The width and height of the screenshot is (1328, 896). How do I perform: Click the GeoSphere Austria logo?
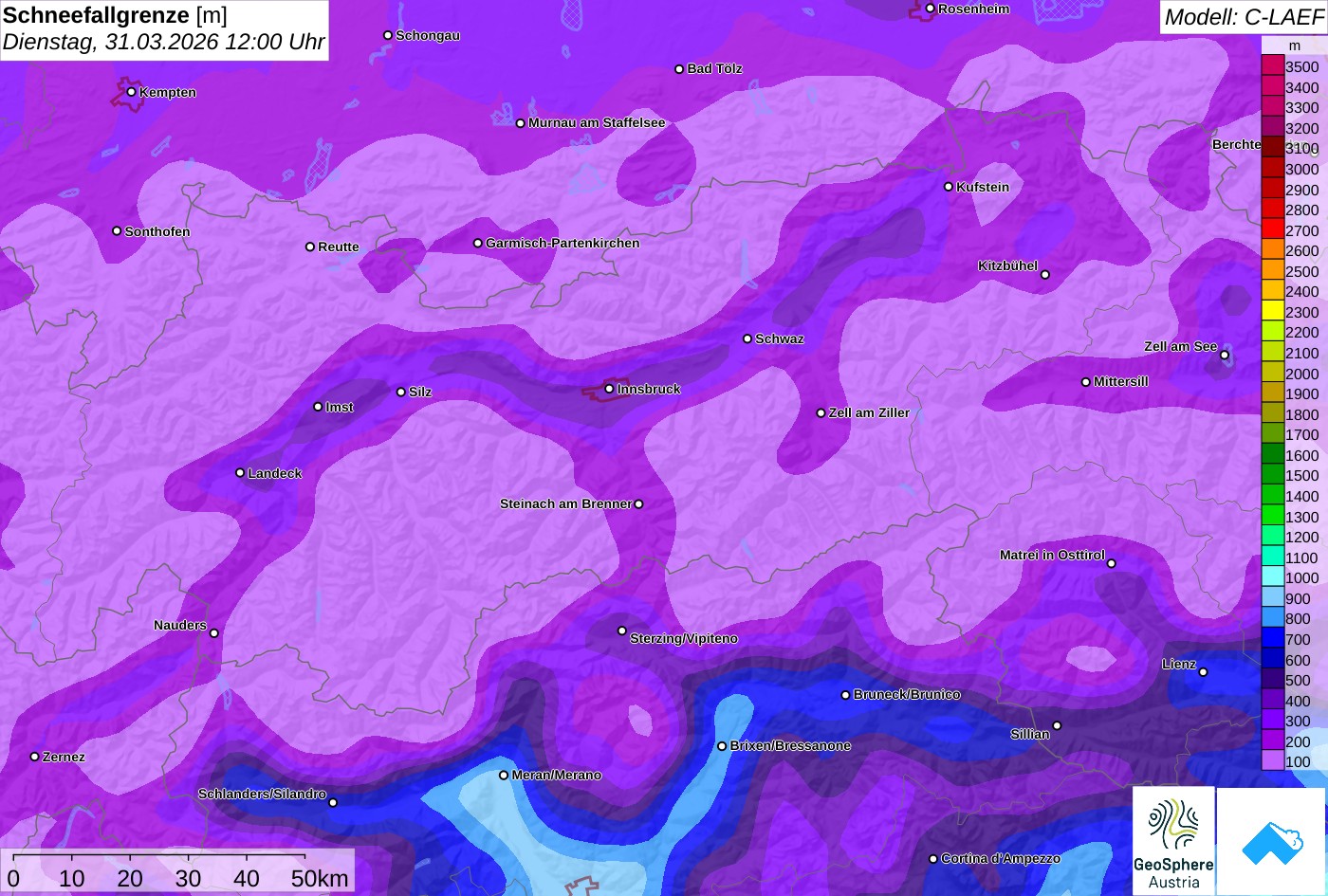(x=1173, y=841)
